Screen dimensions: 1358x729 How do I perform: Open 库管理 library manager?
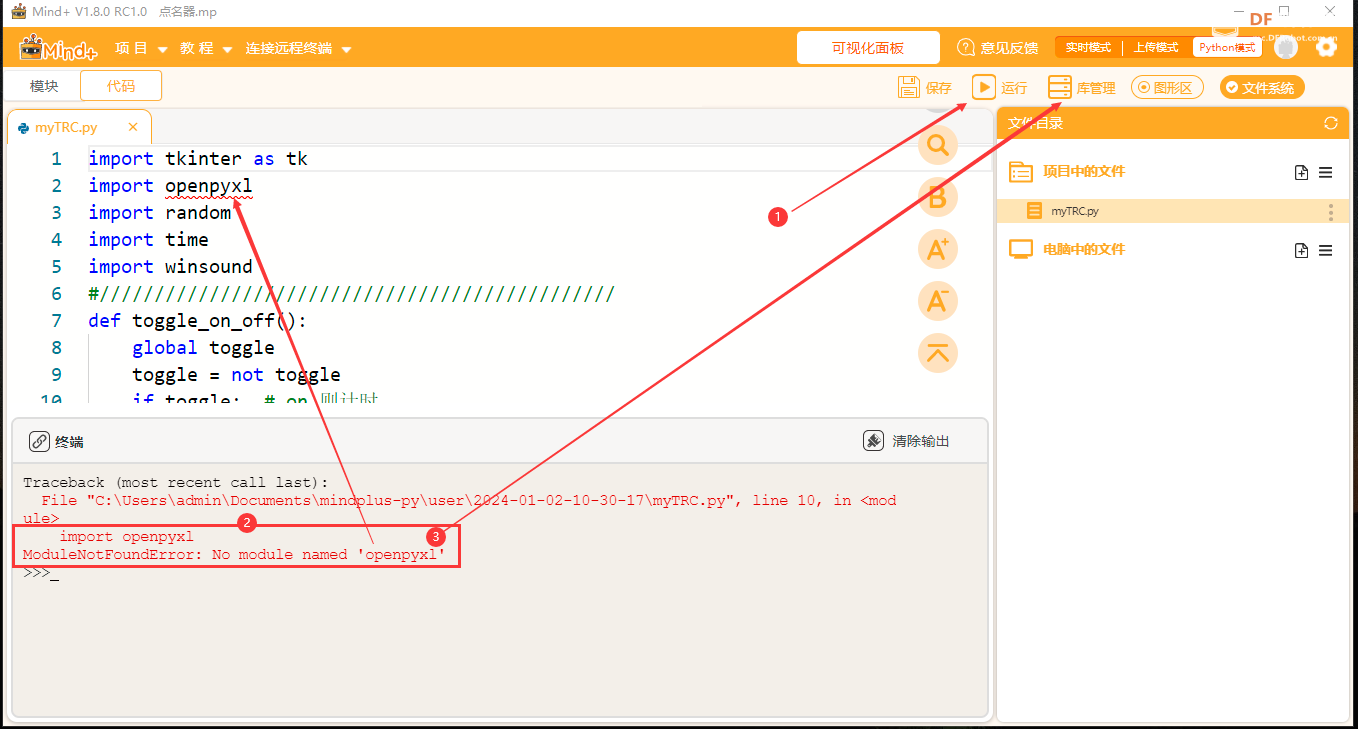point(1081,88)
